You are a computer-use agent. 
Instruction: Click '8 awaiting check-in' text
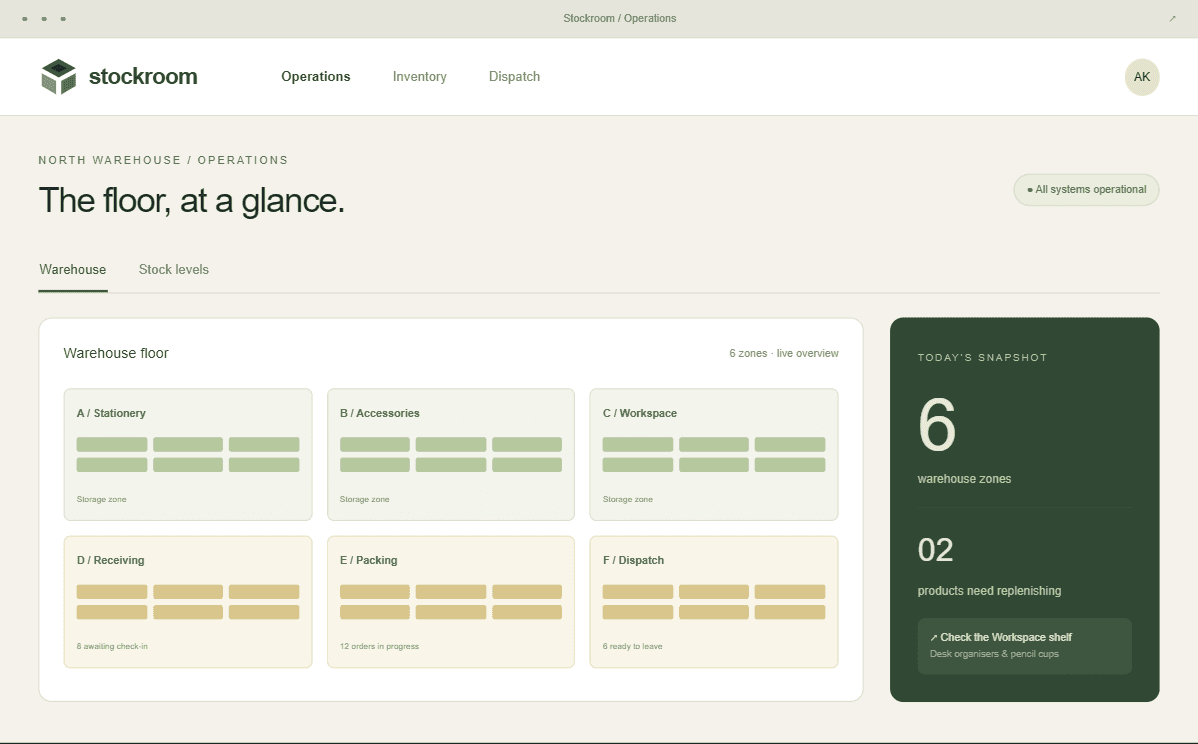[x=112, y=646]
